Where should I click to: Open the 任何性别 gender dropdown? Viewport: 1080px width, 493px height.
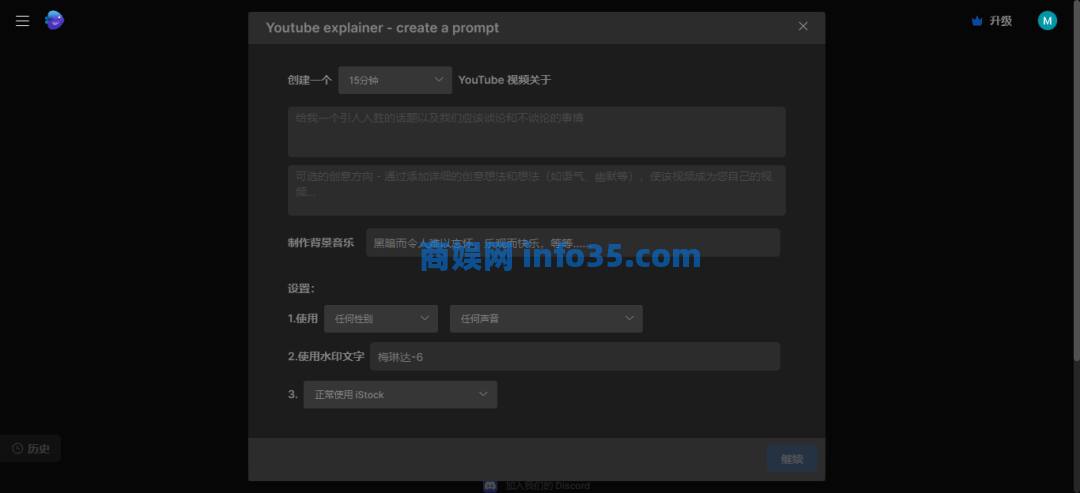(x=381, y=319)
